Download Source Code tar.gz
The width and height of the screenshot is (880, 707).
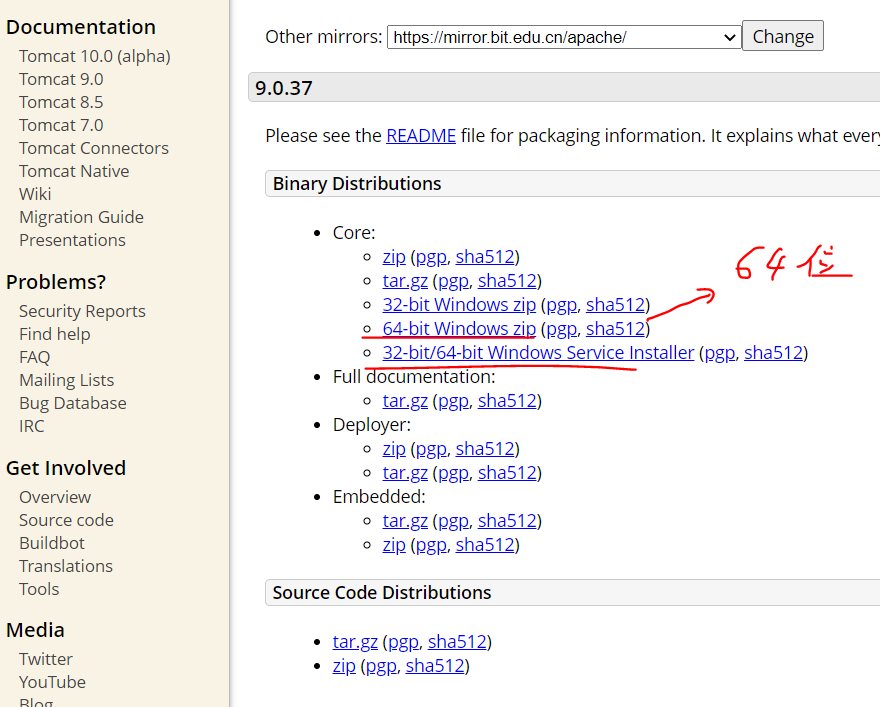pyautogui.click(x=355, y=642)
